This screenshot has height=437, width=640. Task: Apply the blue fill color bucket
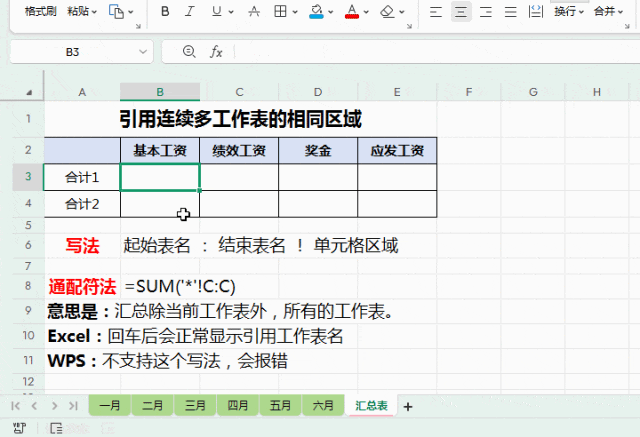pyautogui.click(x=316, y=11)
